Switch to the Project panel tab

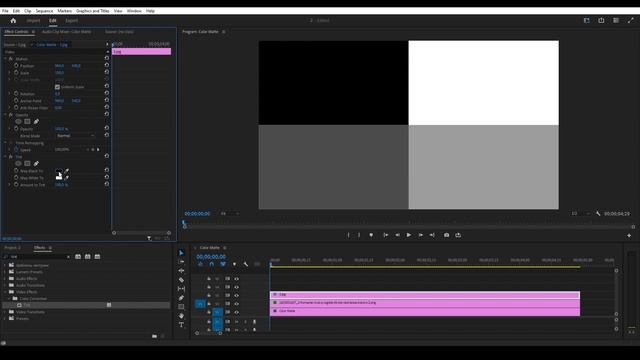click(12, 248)
